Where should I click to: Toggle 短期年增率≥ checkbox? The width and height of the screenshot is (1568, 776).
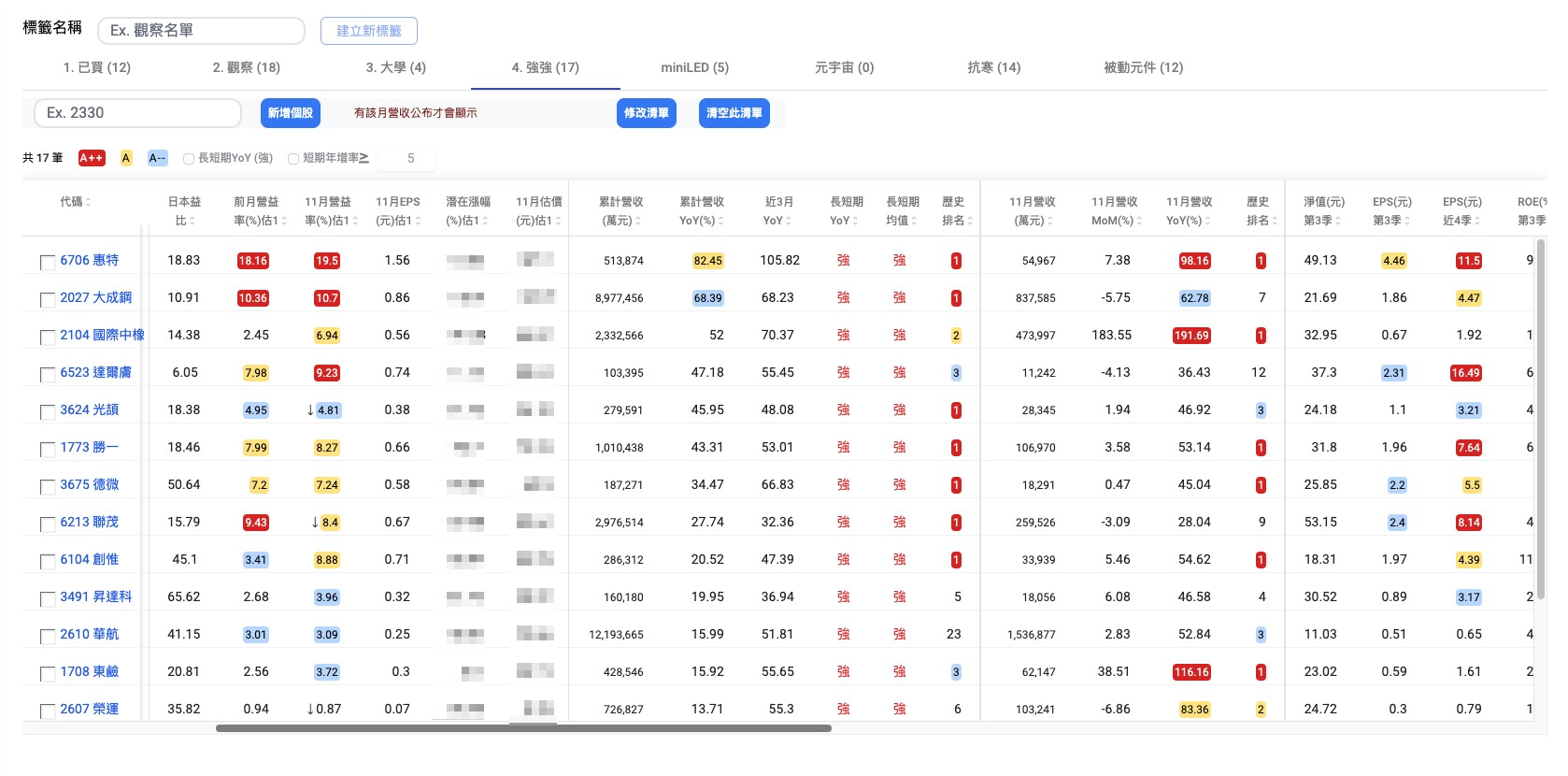pos(293,159)
